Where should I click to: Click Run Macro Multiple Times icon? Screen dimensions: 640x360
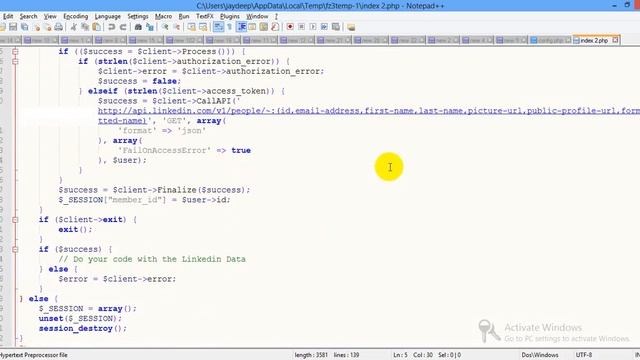pyautogui.click(x=324, y=27)
